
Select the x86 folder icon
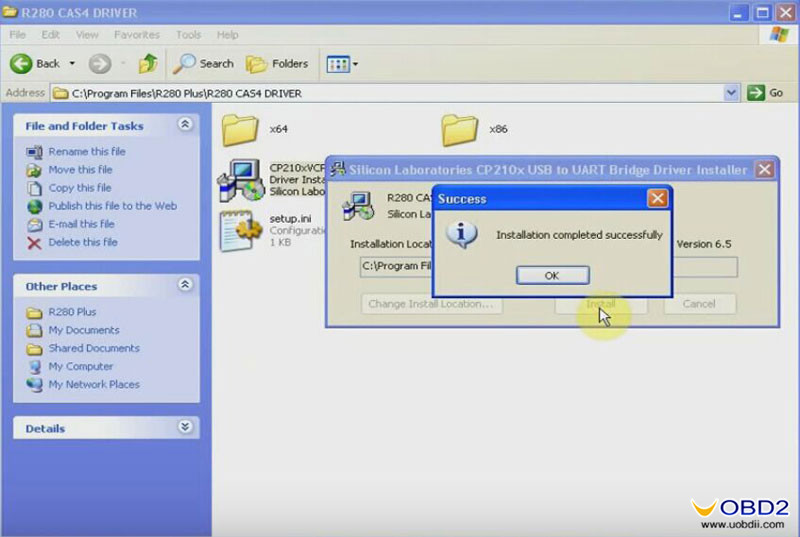pyautogui.click(x=459, y=129)
